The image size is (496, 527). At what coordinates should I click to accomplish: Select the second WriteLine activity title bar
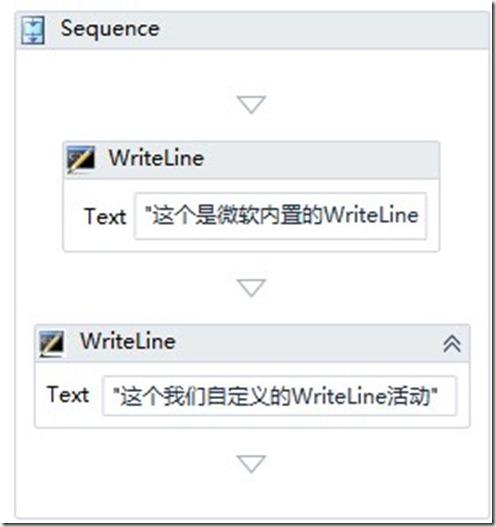point(252,343)
